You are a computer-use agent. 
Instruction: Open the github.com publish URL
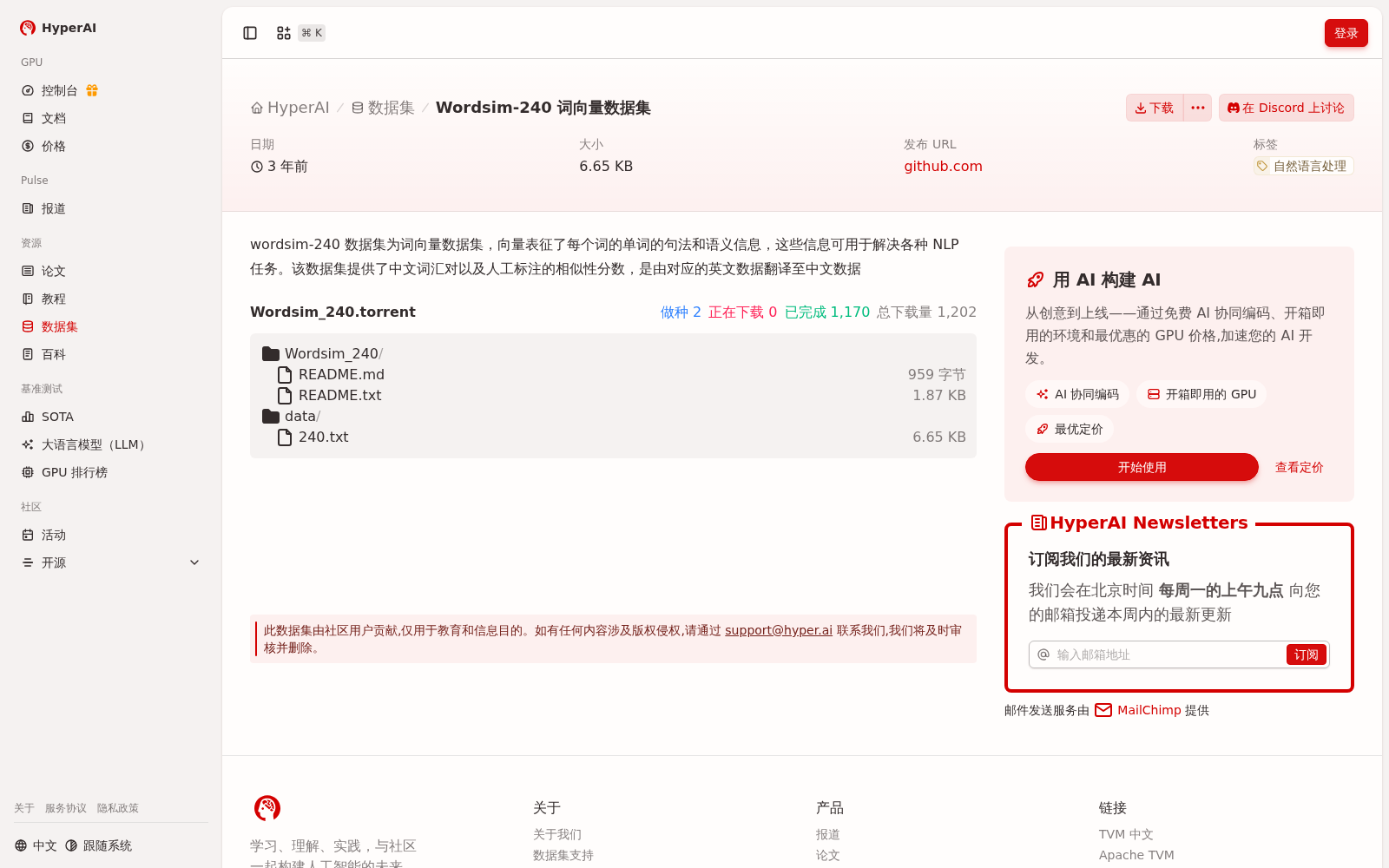[x=943, y=166]
